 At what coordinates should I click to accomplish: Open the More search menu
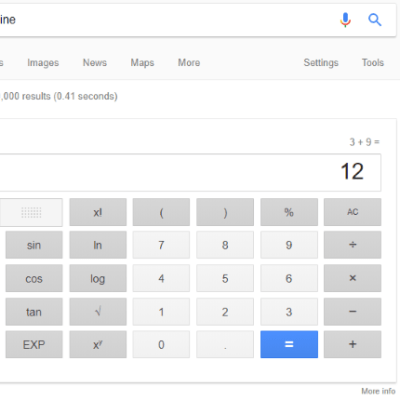pyautogui.click(x=189, y=63)
